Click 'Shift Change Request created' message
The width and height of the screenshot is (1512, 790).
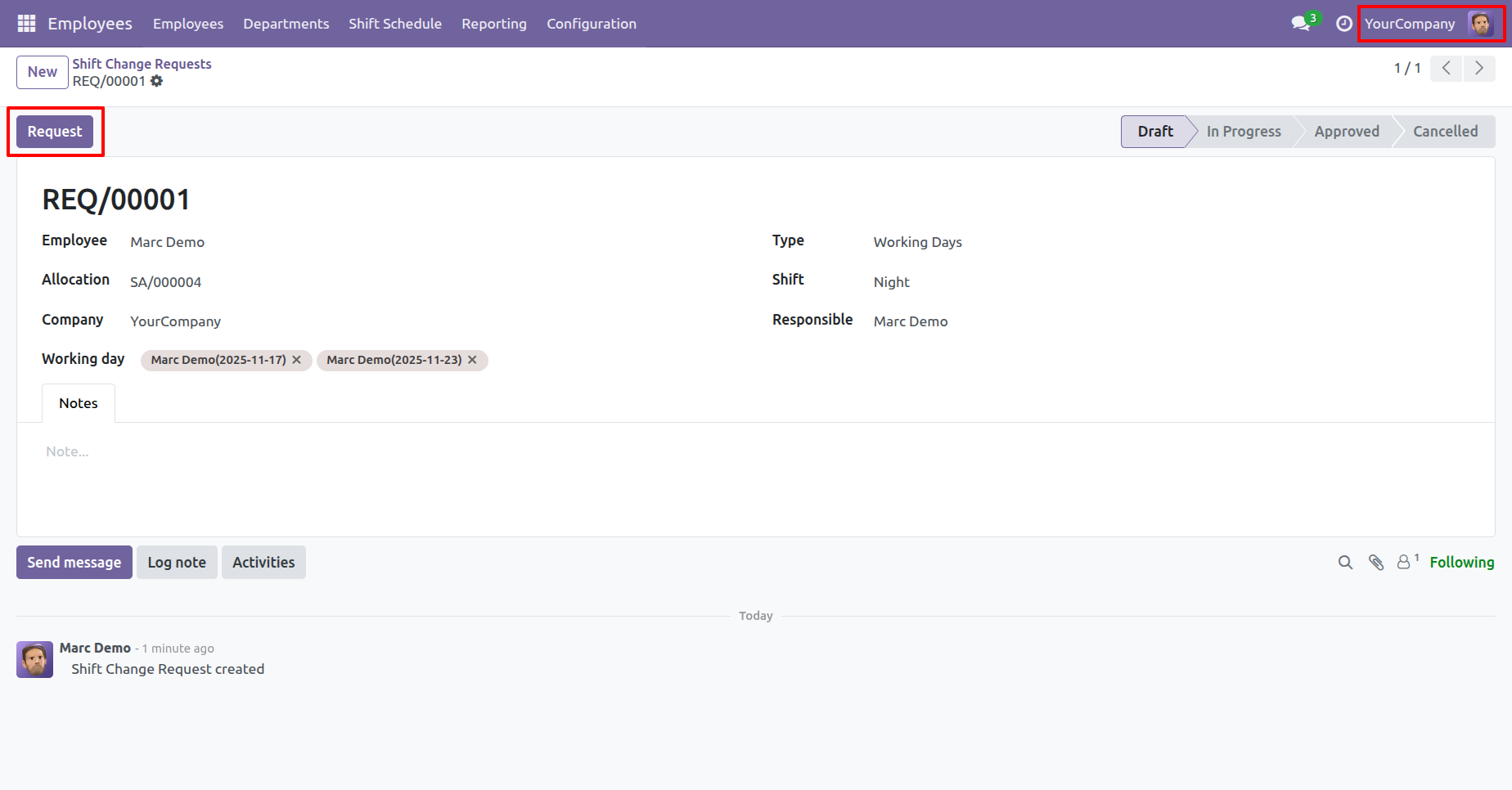click(x=168, y=669)
